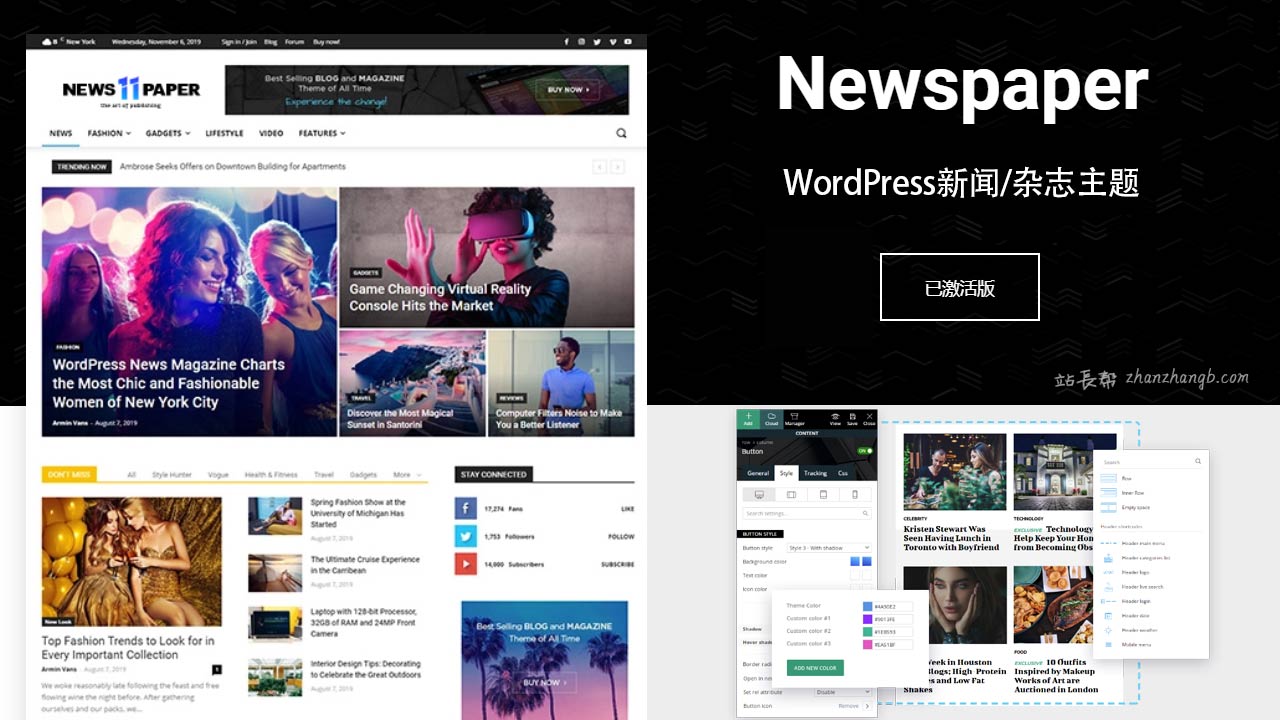Click the Mobile menu shortcode icon
This screenshot has width=1280, height=720.
point(1108,643)
